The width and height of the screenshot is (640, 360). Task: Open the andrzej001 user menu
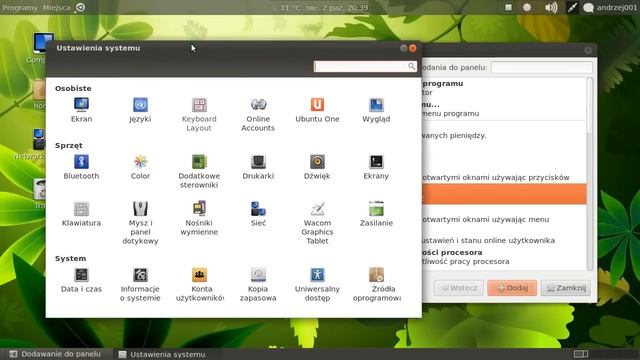[610, 7]
